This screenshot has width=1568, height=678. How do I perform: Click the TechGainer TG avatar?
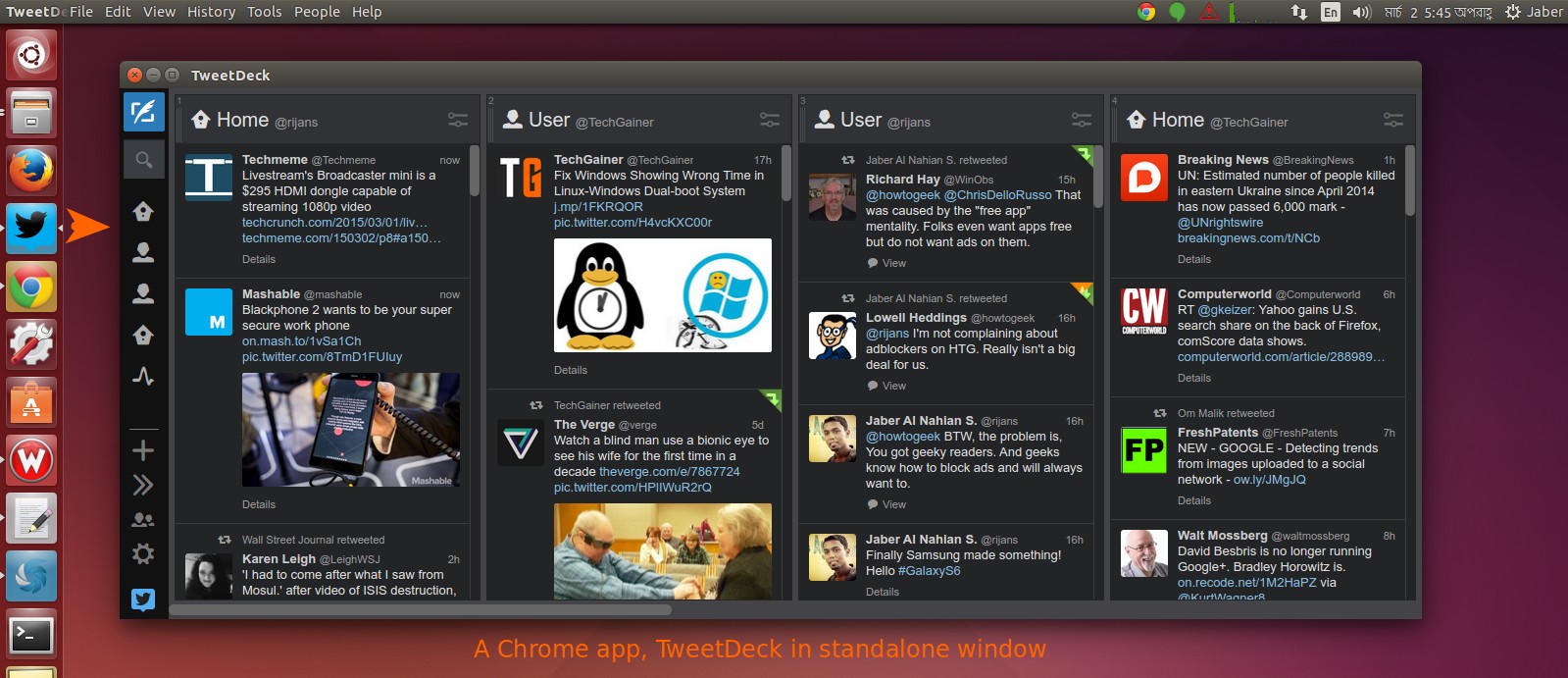point(521,177)
